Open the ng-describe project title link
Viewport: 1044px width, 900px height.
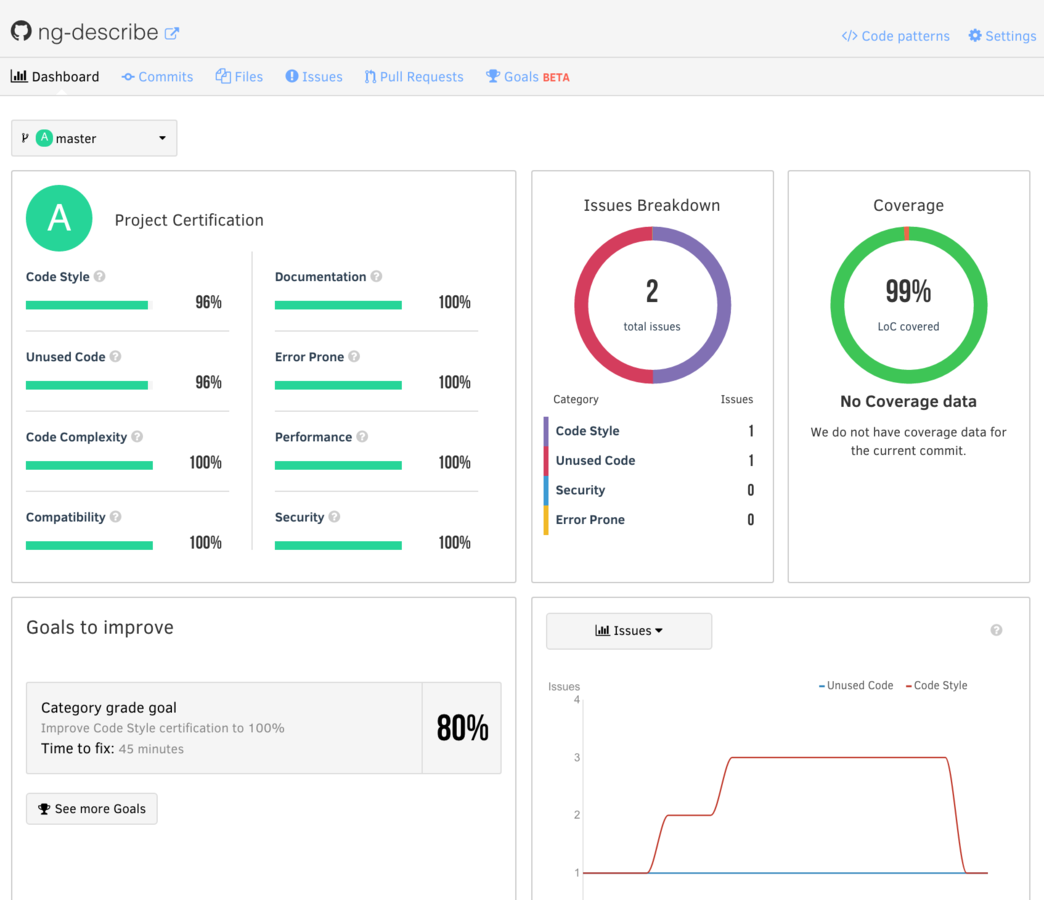click(98, 32)
